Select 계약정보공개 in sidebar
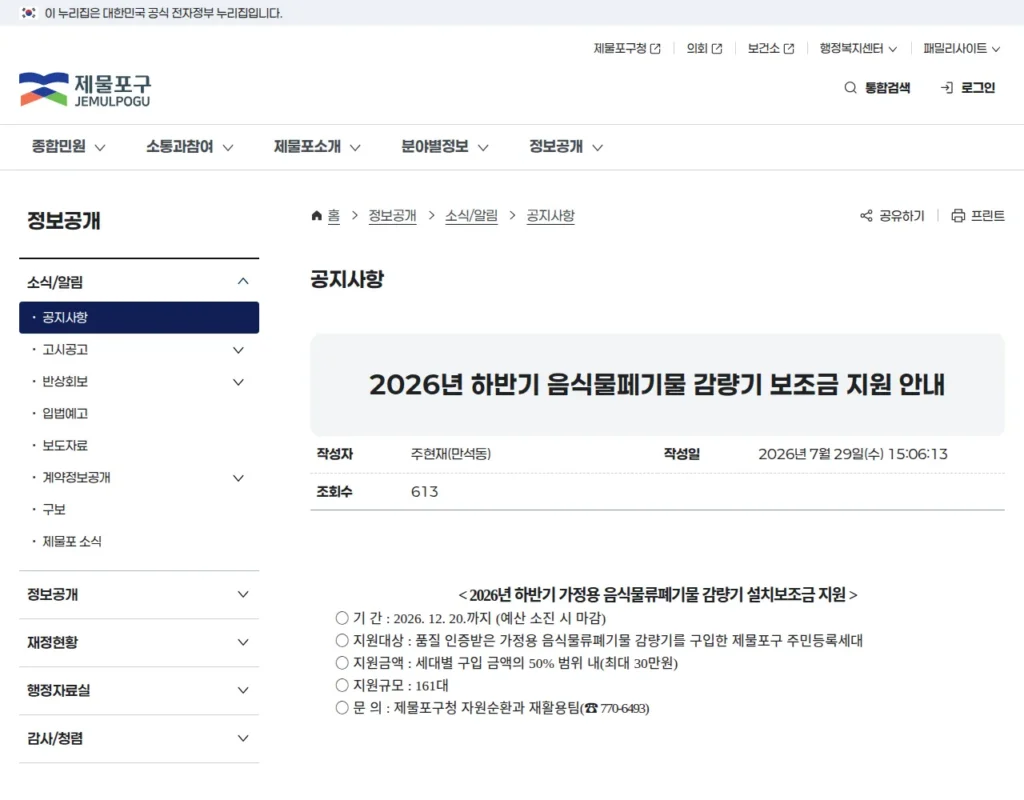 tap(76, 478)
